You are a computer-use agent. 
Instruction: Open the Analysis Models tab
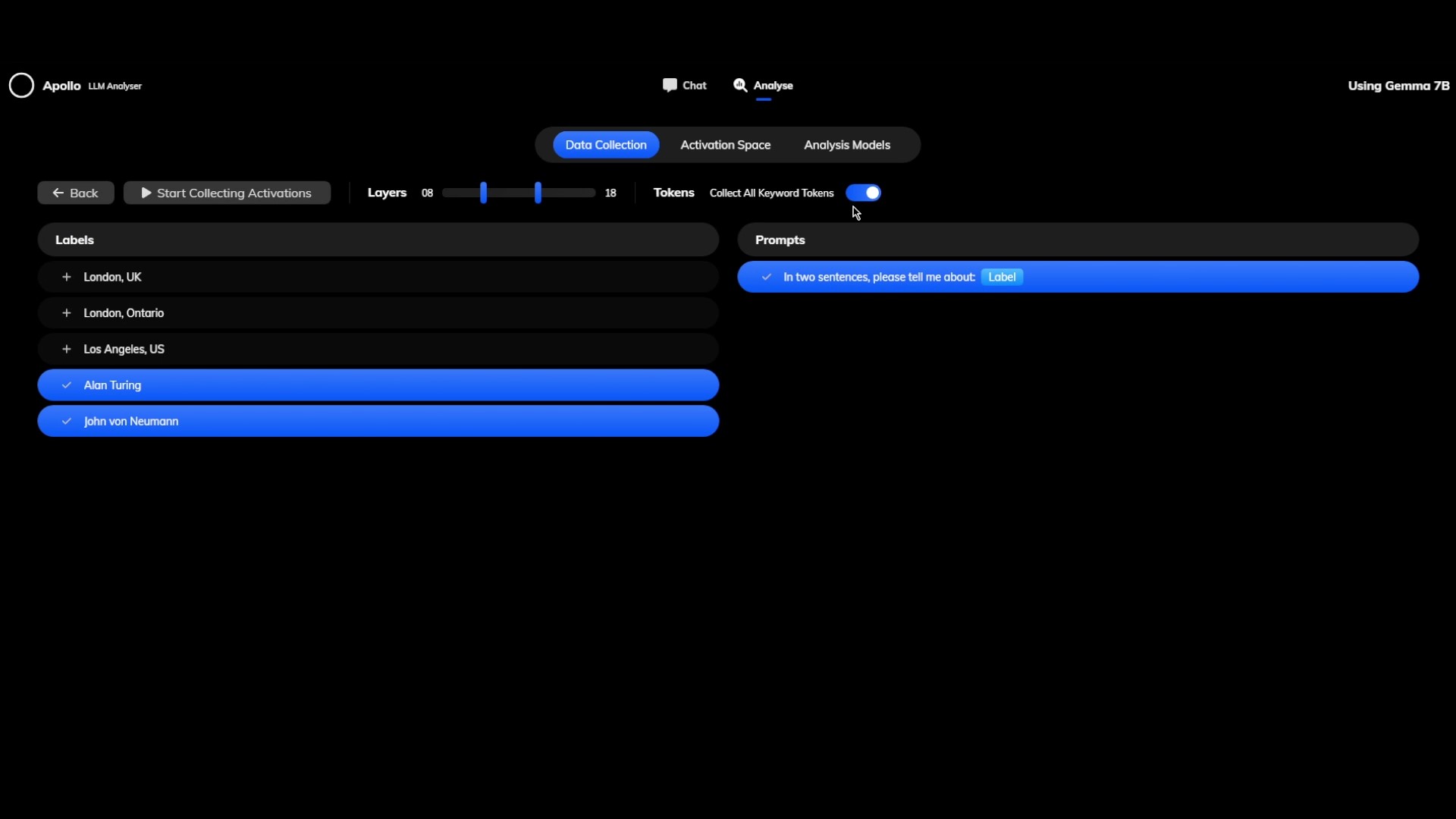tap(846, 145)
